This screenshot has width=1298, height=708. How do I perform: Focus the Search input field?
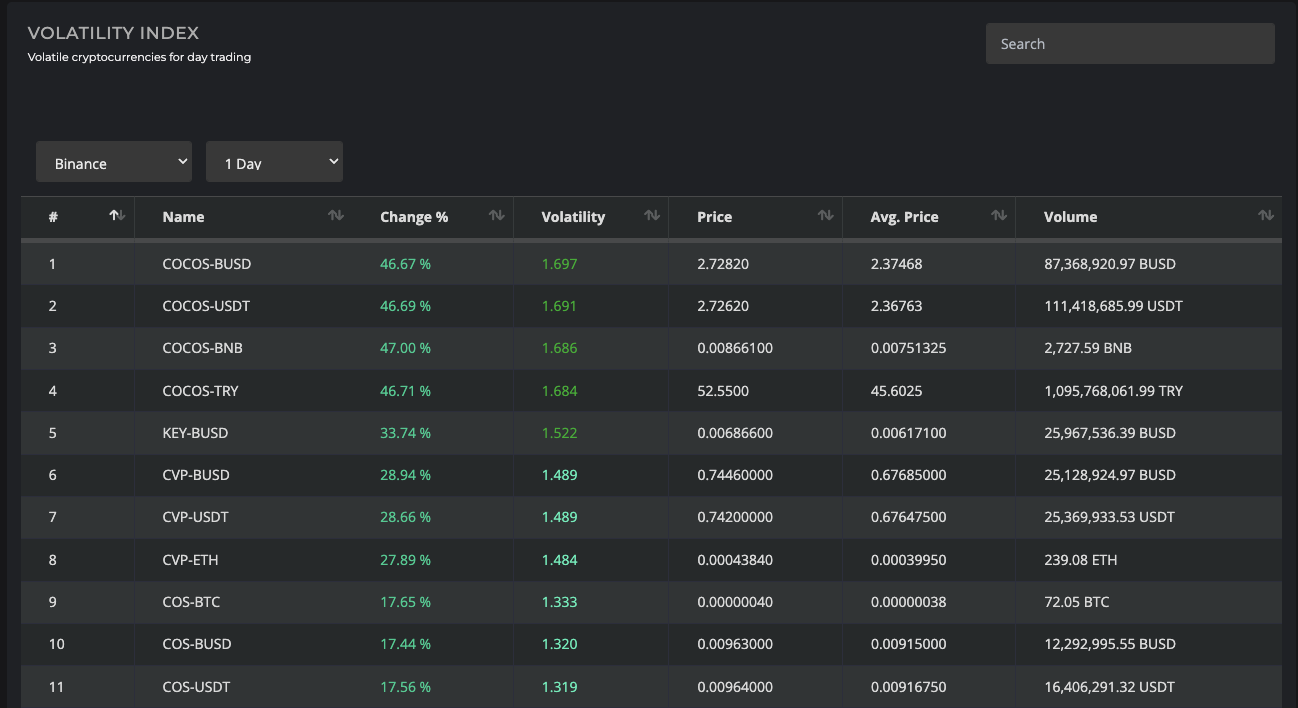point(1130,44)
